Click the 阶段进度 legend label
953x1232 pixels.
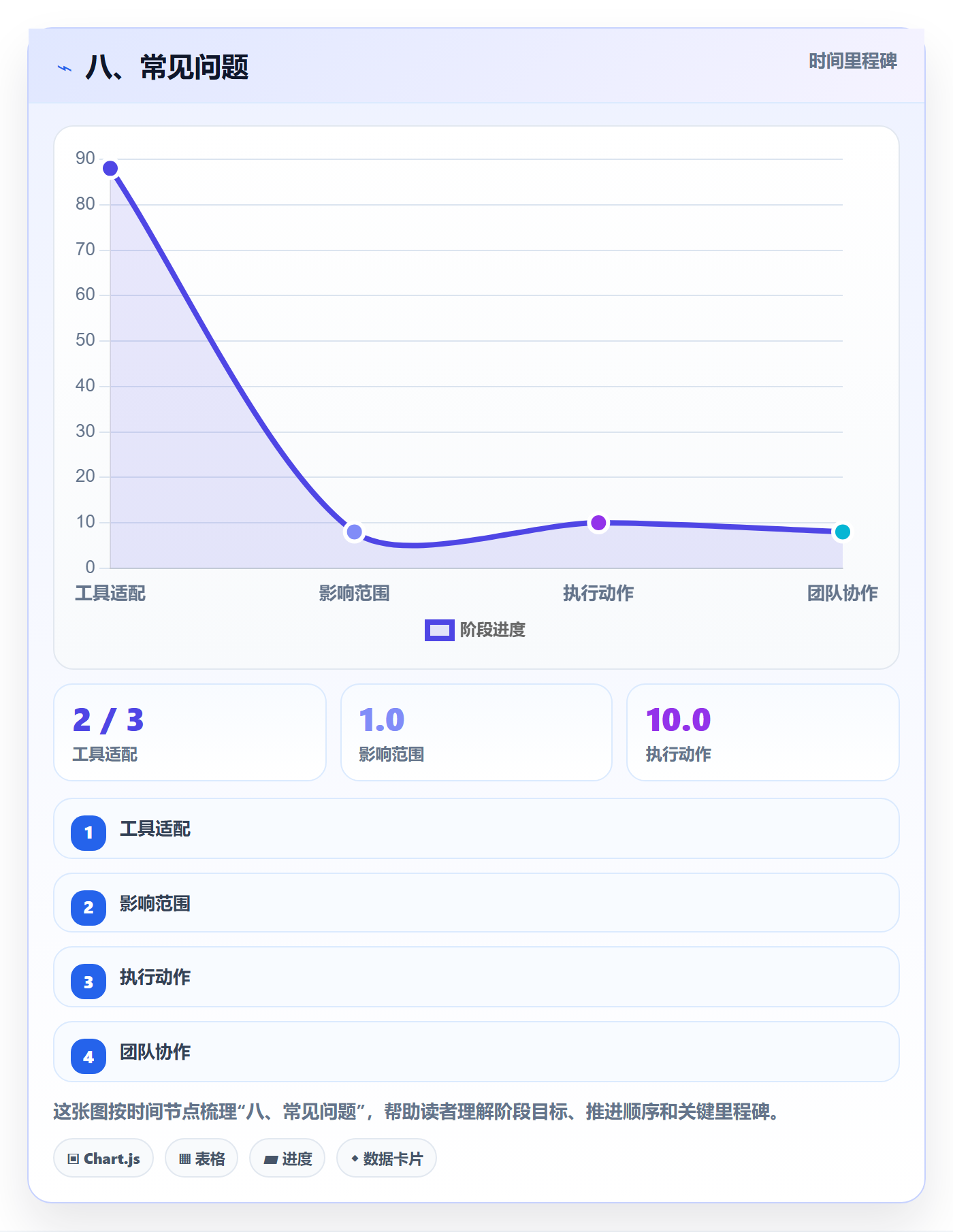tap(492, 630)
